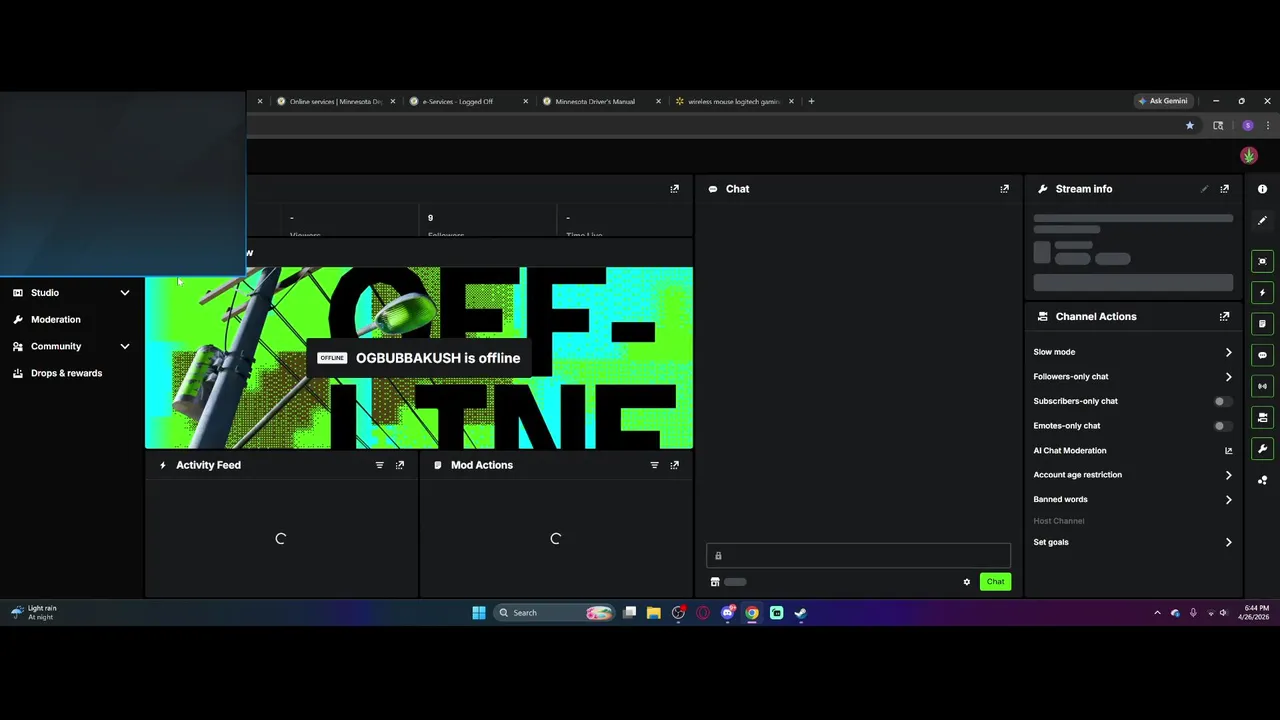Image resolution: width=1280 pixels, height=720 pixels.
Task: Open chat settings gear icon
Action: (967, 582)
